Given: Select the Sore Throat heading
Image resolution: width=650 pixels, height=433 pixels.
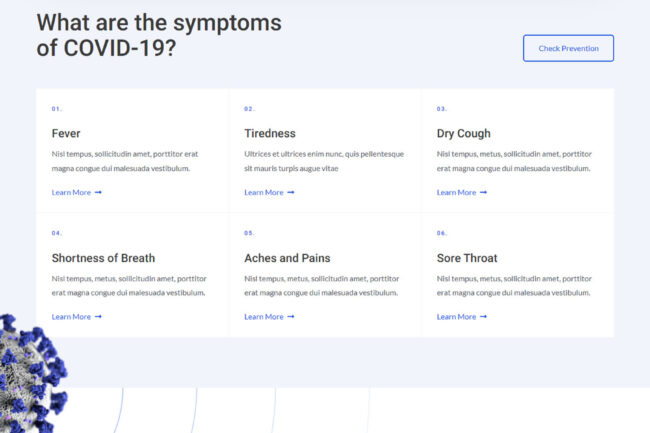Looking at the screenshot, I should pyautogui.click(x=467, y=258).
